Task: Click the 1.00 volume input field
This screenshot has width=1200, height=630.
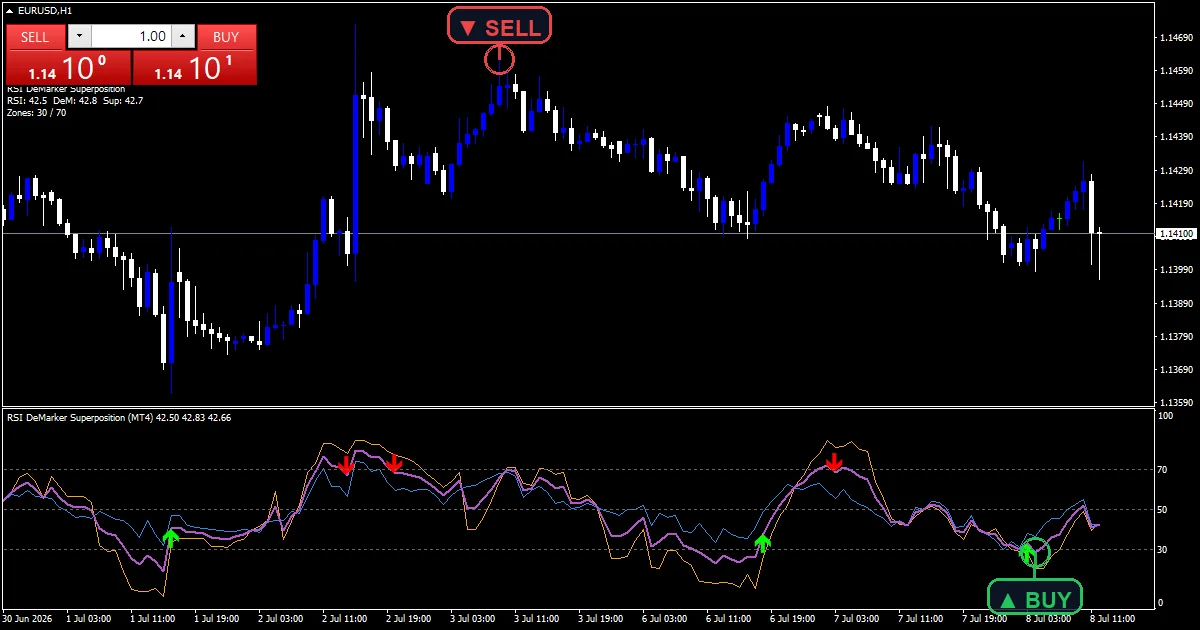Action: click(131, 37)
